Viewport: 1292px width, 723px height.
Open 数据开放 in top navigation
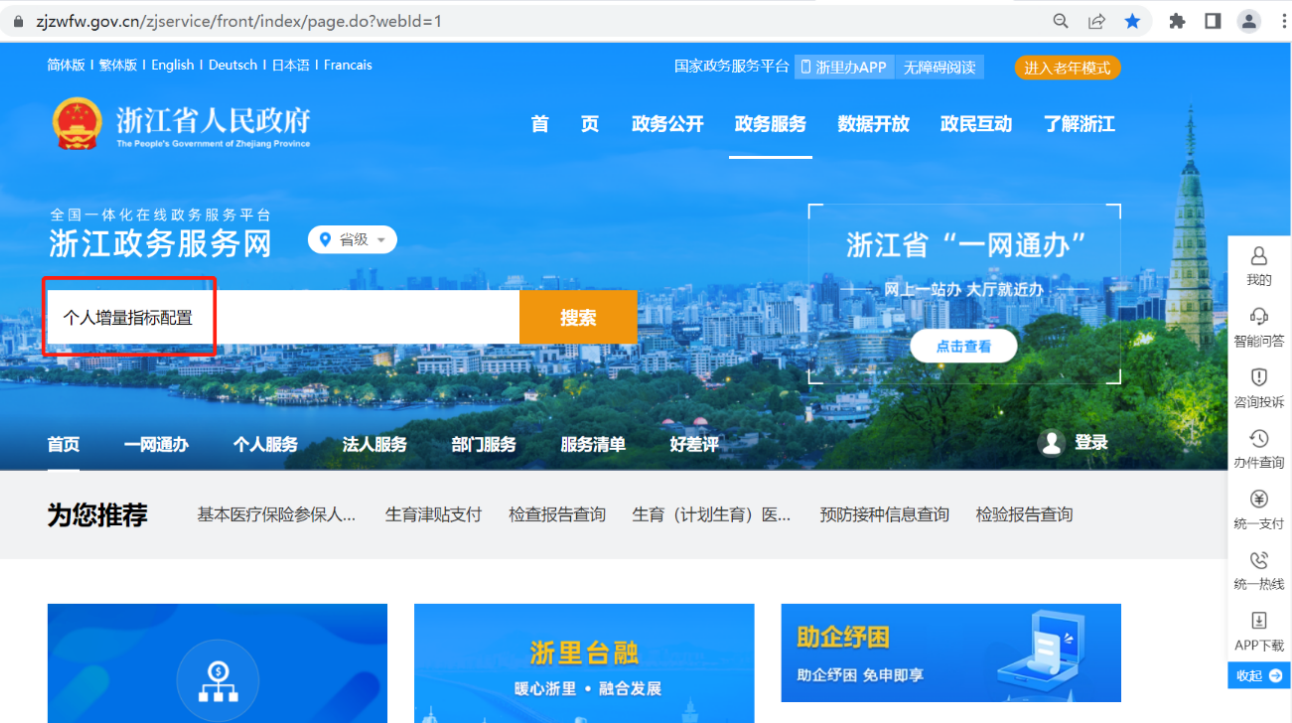873,124
